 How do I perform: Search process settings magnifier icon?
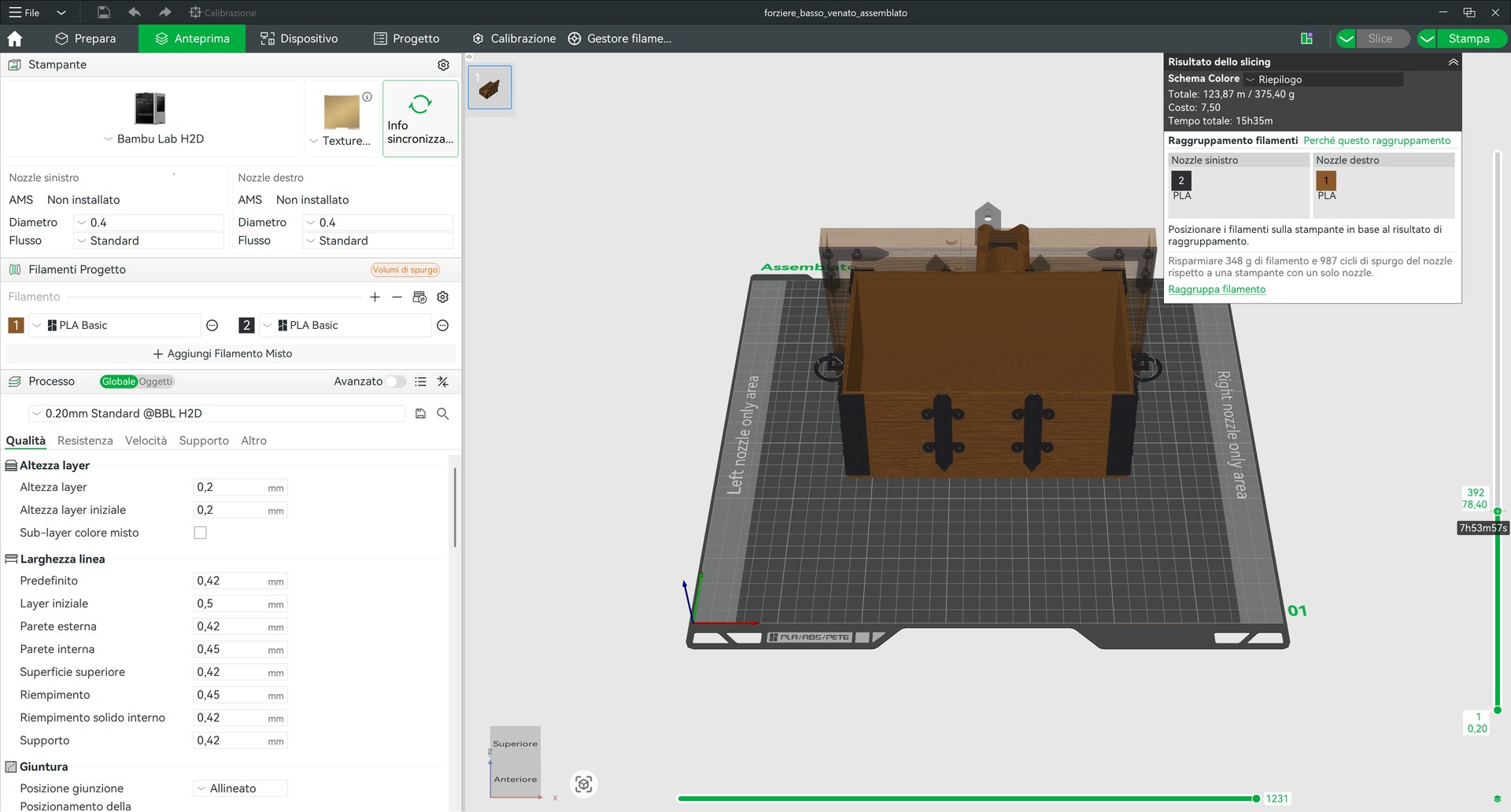point(443,413)
